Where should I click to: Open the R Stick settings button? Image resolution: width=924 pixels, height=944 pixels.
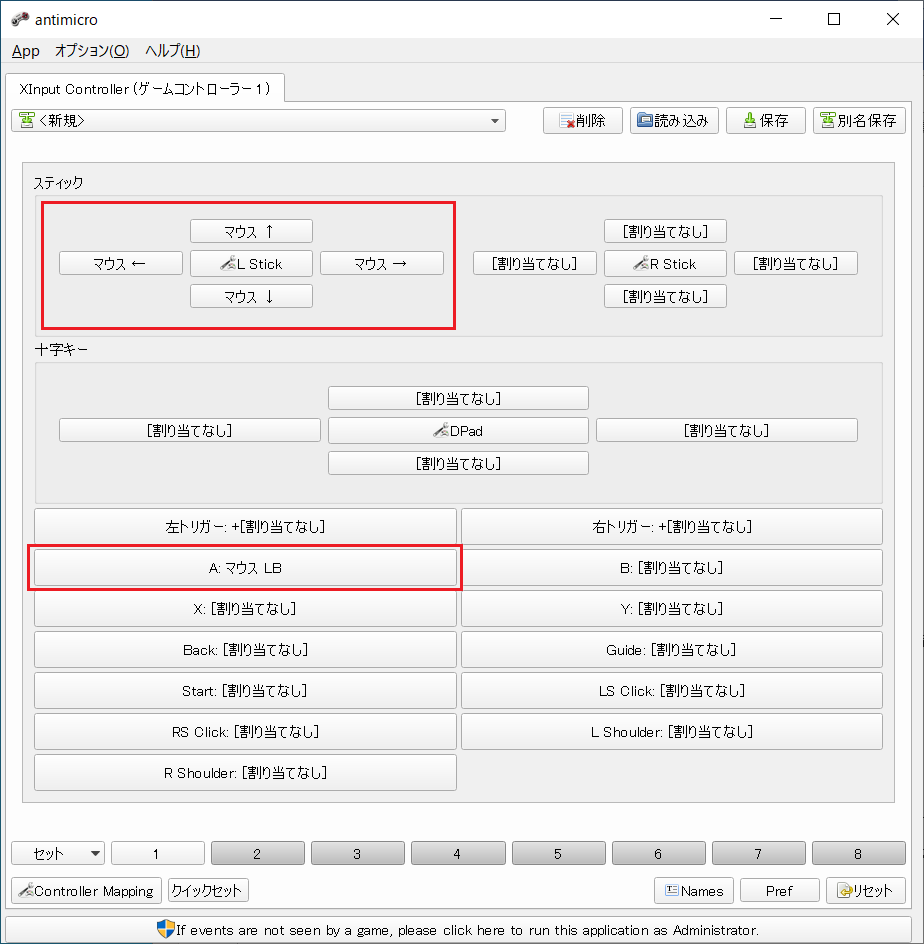(x=665, y=264)
